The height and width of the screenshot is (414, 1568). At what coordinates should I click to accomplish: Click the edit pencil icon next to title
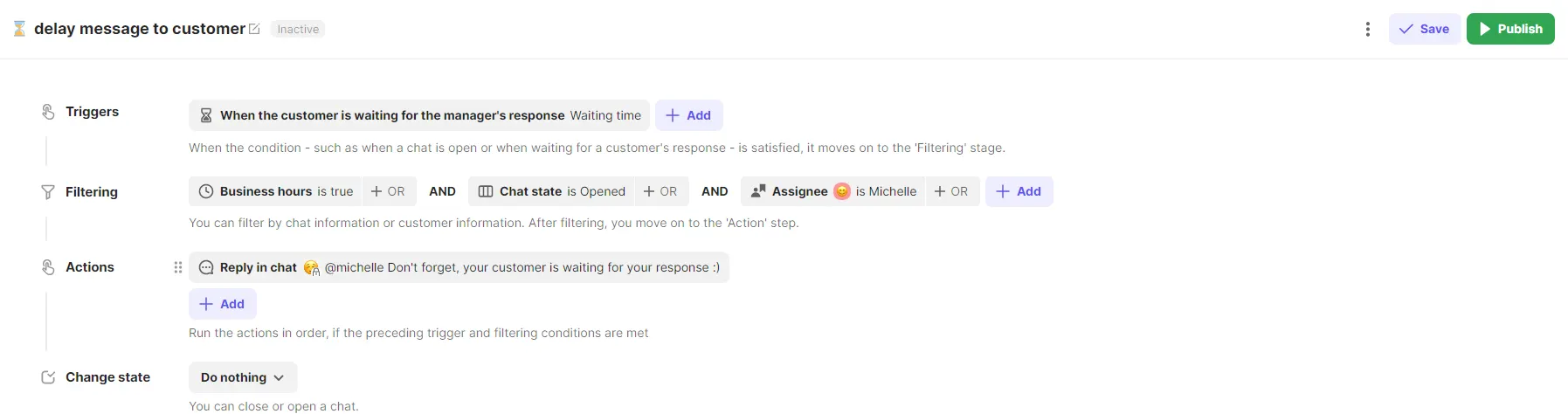coord(254,29)
